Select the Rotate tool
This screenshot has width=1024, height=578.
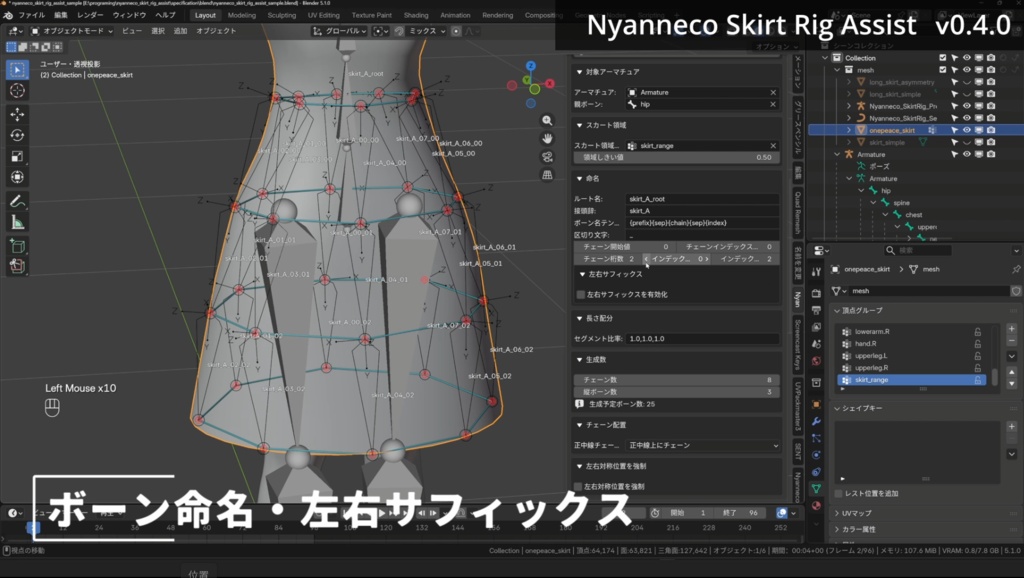18,135
